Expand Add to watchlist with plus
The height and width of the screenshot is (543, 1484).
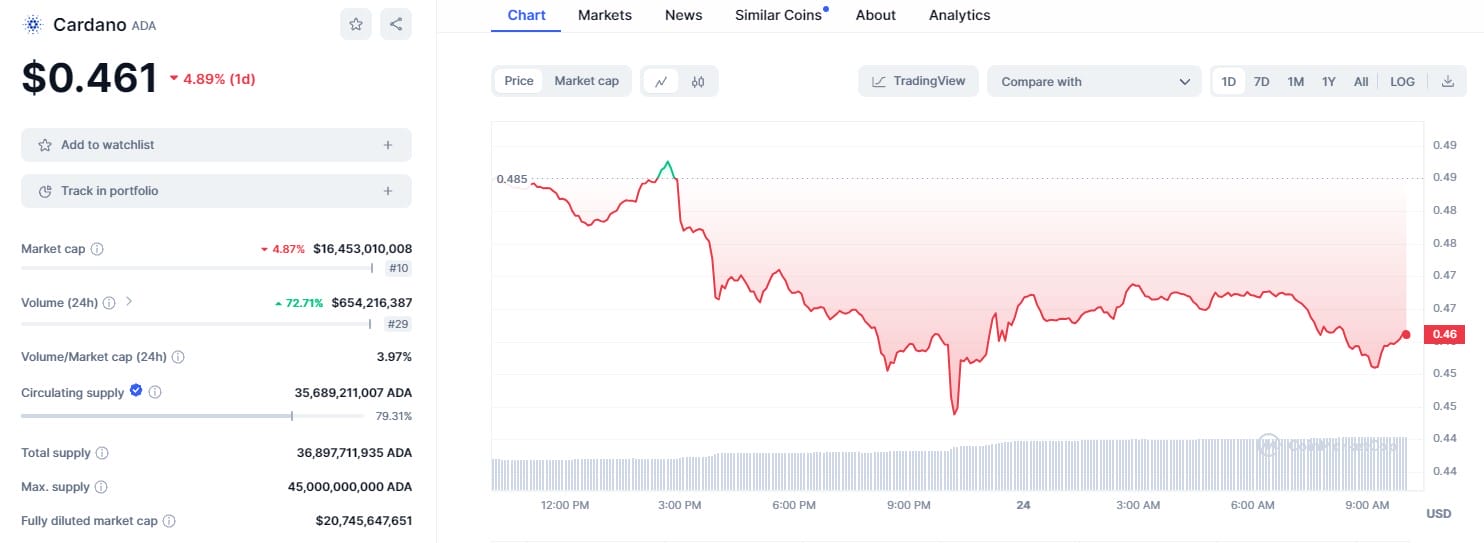click(x=388, y=145)
